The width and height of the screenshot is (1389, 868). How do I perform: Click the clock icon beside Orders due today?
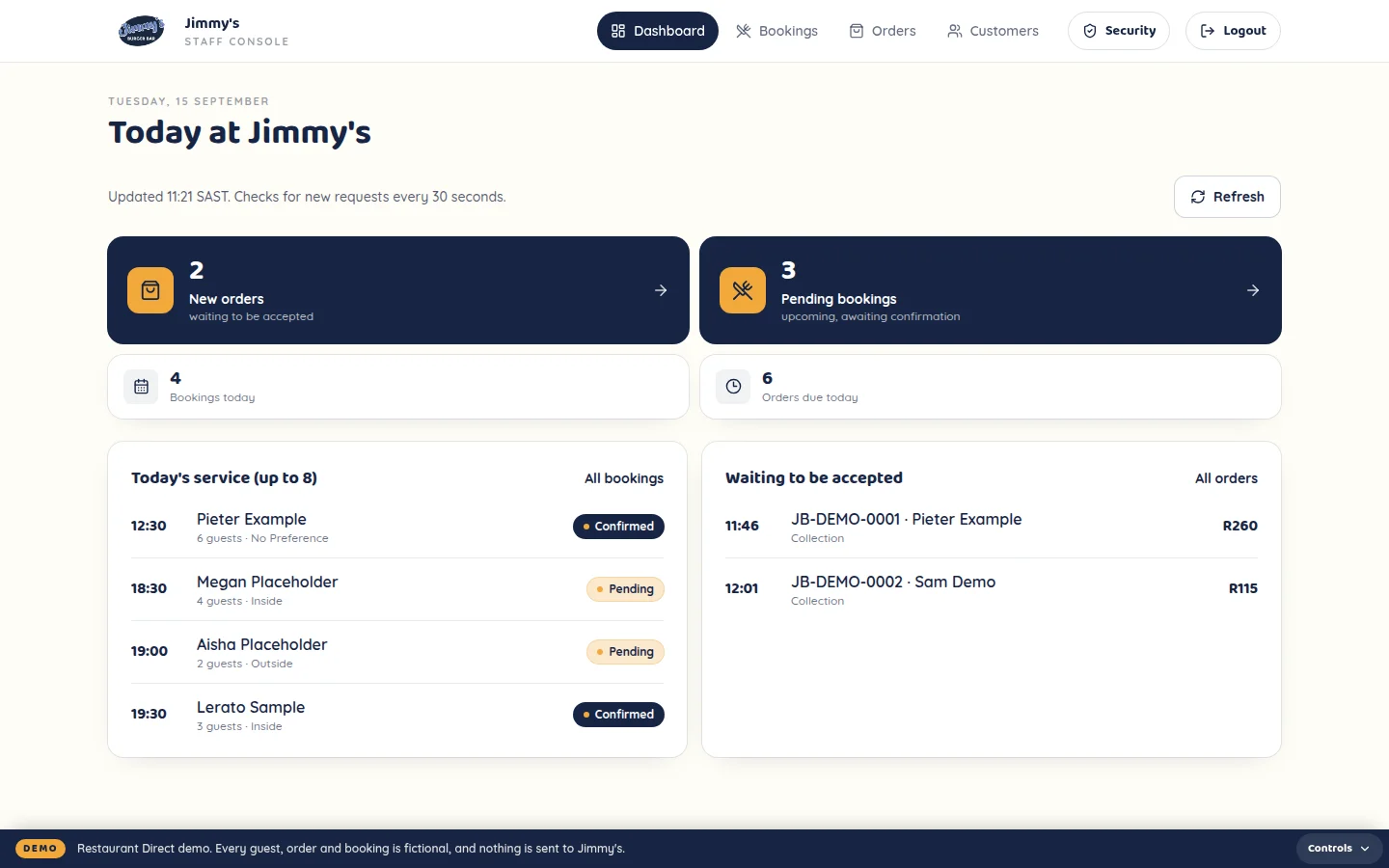click(733, 387)
